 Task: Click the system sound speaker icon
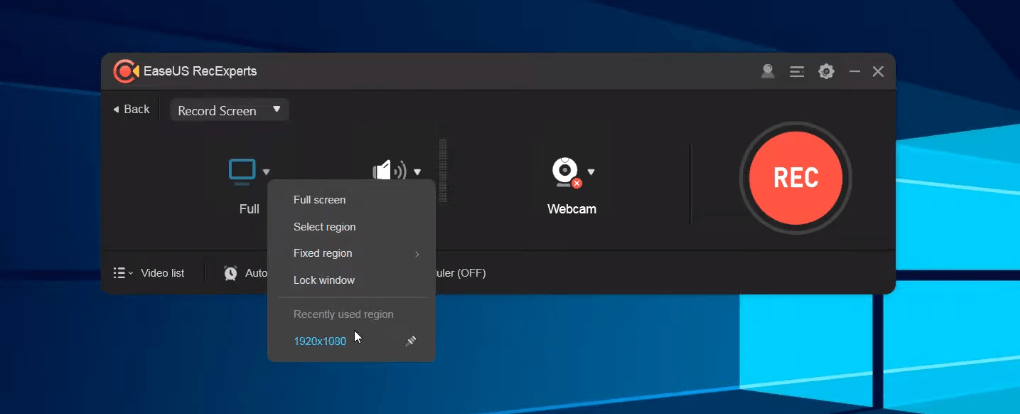coord(389,171)
